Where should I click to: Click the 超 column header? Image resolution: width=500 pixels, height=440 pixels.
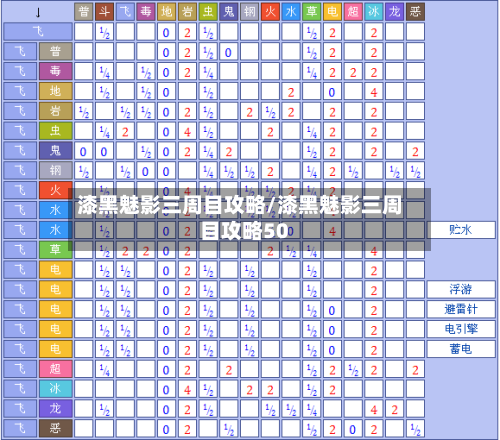[x=353, y=12]
